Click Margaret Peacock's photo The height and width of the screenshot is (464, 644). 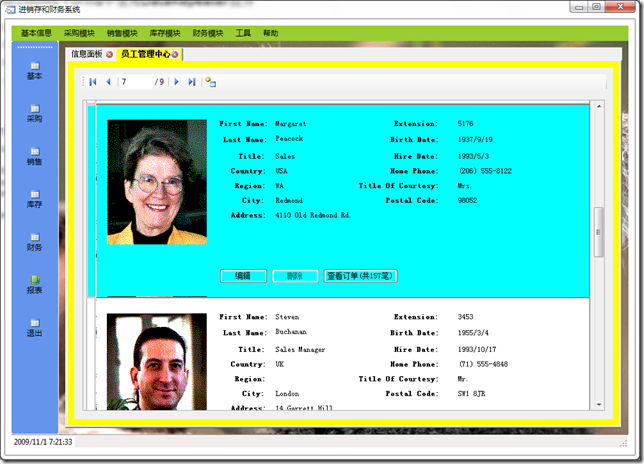(x=157, y=182)
